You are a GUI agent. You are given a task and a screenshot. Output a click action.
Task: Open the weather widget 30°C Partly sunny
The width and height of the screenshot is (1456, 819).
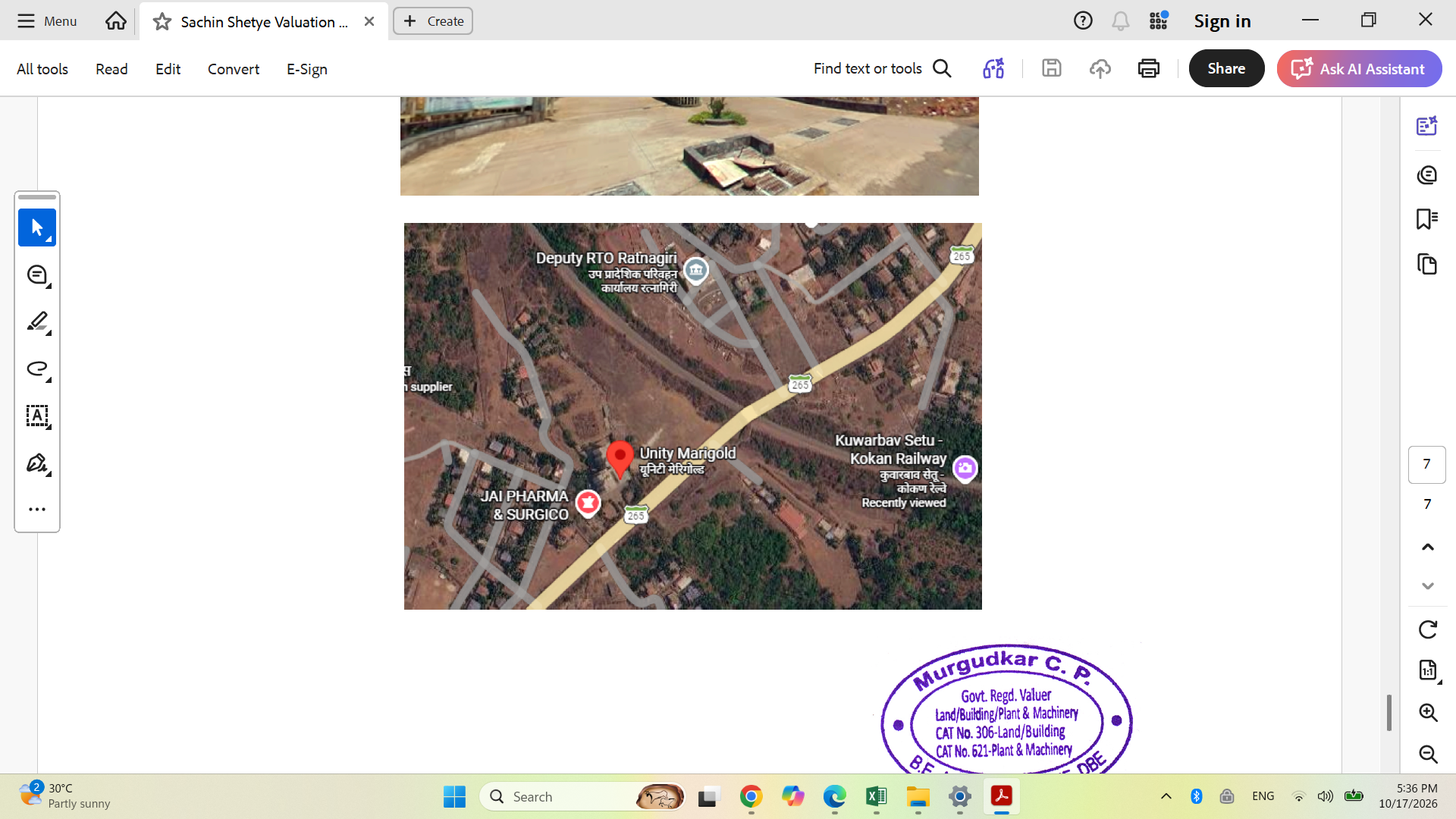(65, 796)
